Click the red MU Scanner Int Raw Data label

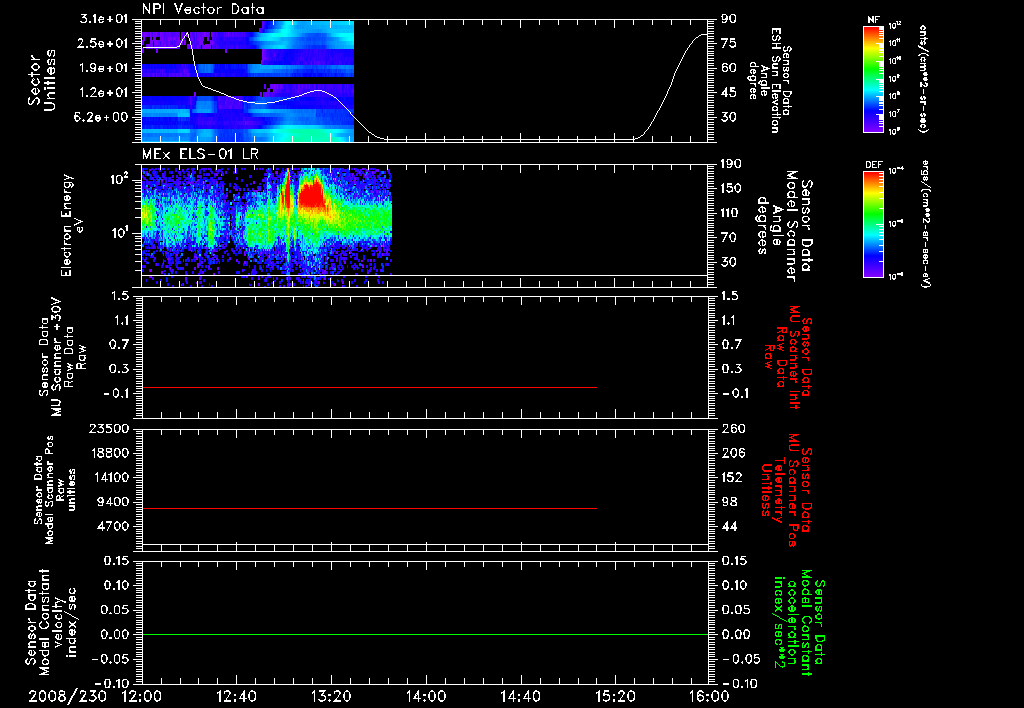tap(788, 357)
